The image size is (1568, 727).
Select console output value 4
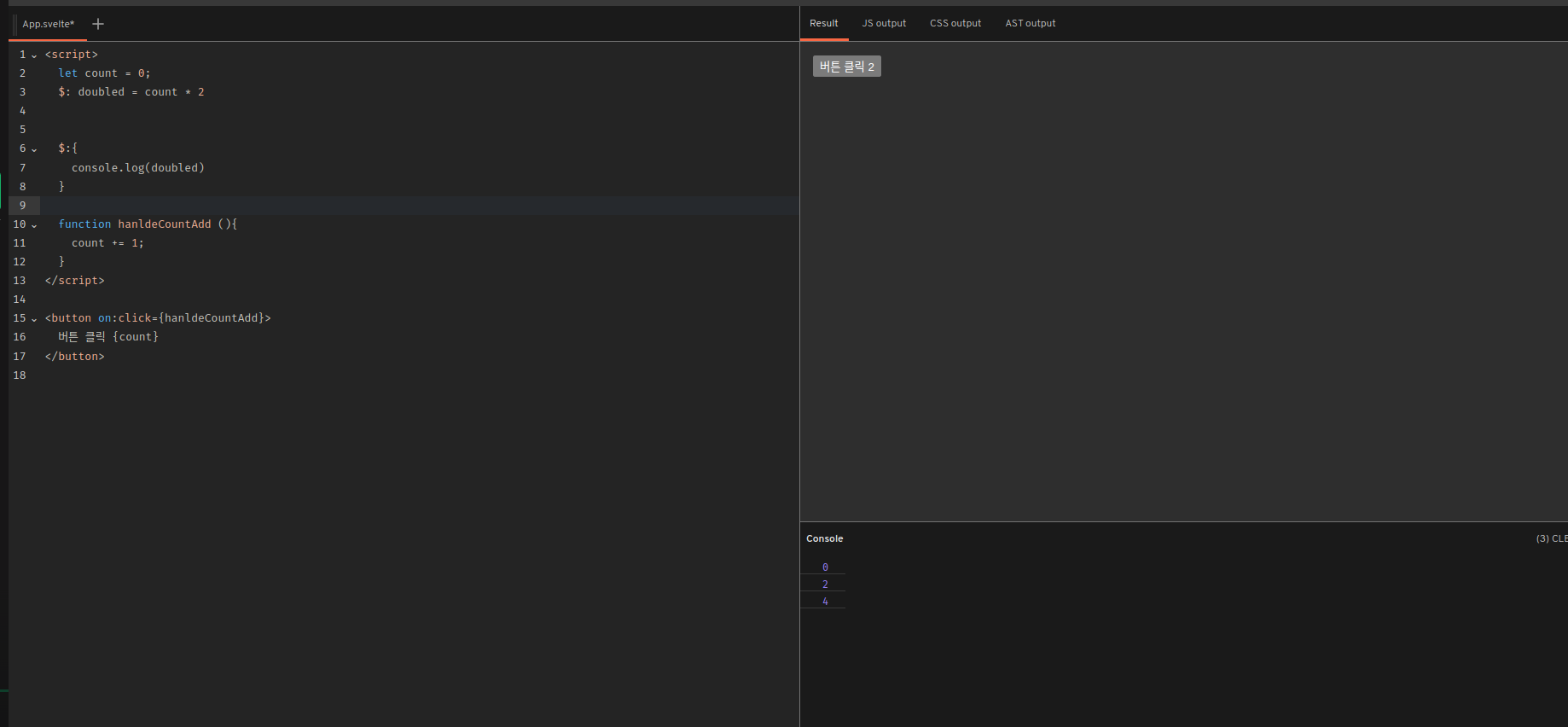pos(825,601)
